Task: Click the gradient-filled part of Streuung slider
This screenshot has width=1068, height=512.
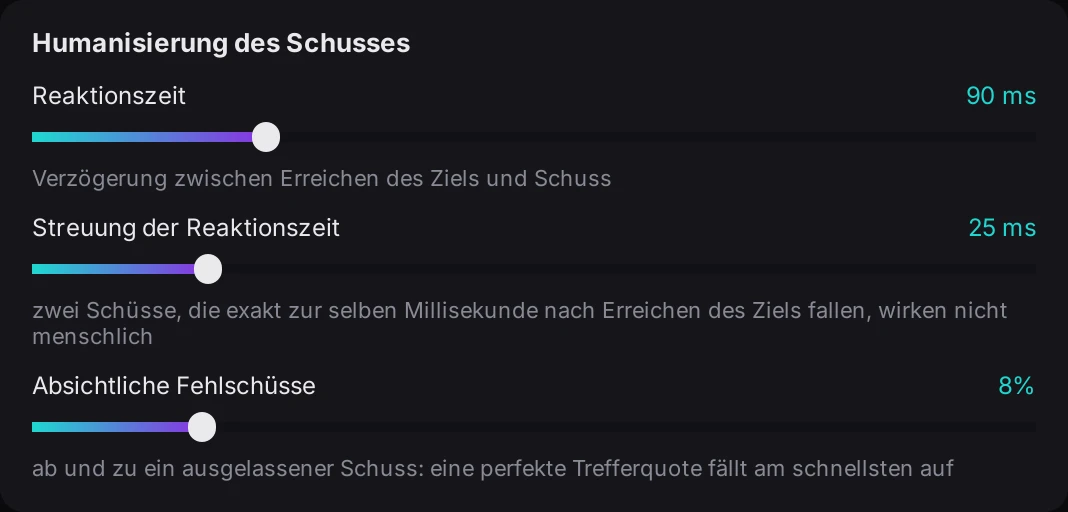Action: [x=113, y=270]
